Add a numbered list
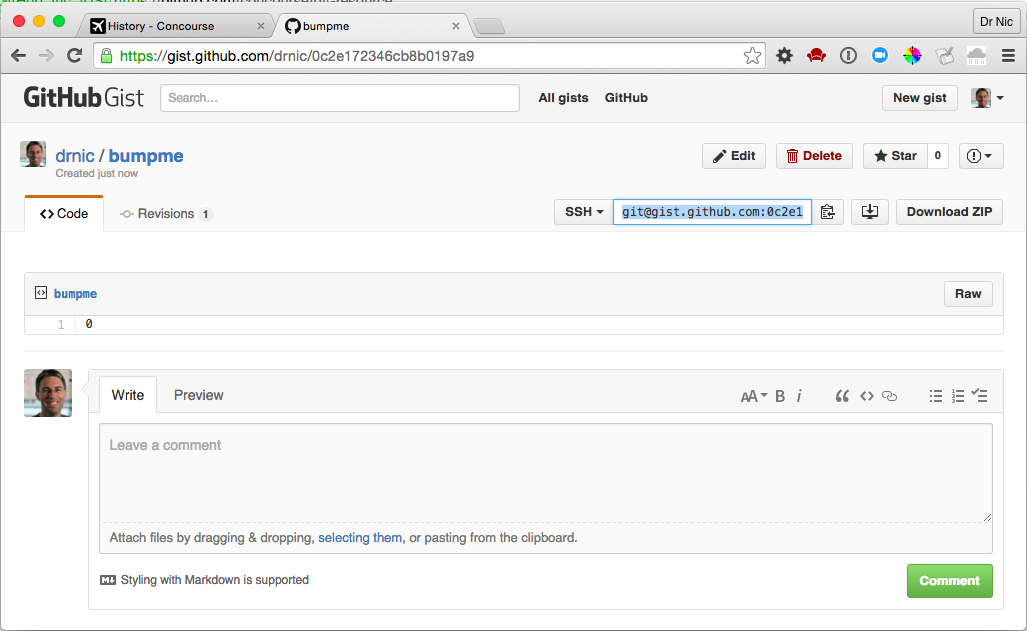 coord(958,396)
